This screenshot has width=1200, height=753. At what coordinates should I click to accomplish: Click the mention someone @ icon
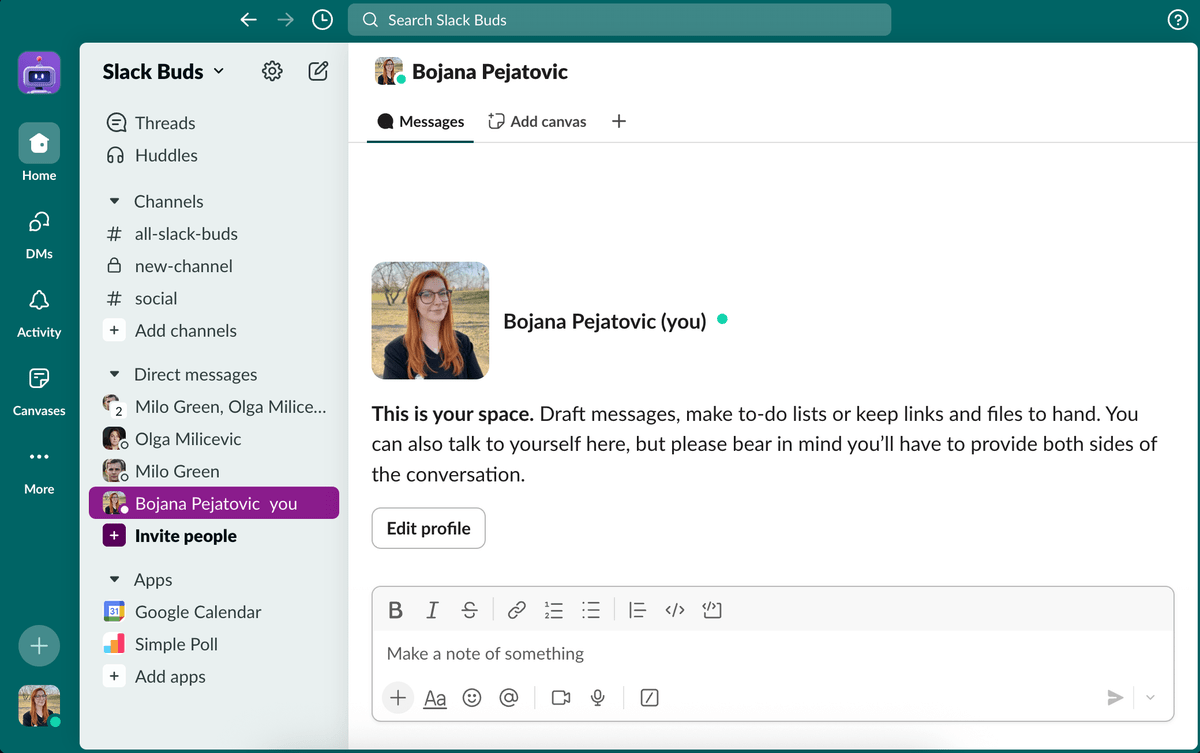pos(509,698)
